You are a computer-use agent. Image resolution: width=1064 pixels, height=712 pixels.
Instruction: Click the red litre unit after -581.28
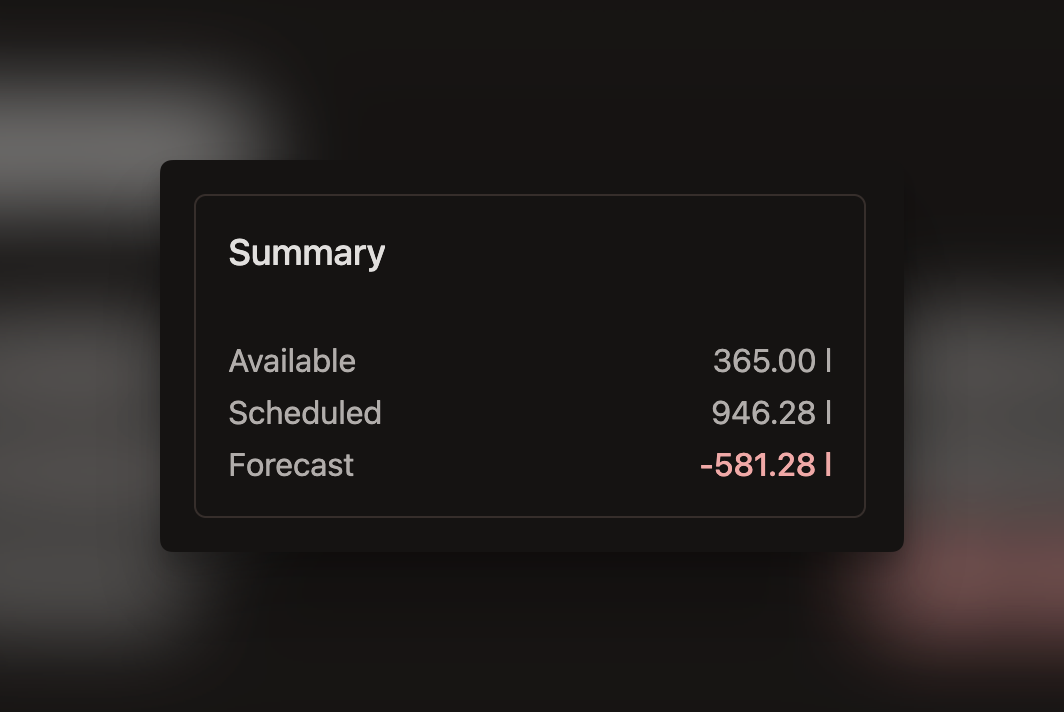click(828, 465)
